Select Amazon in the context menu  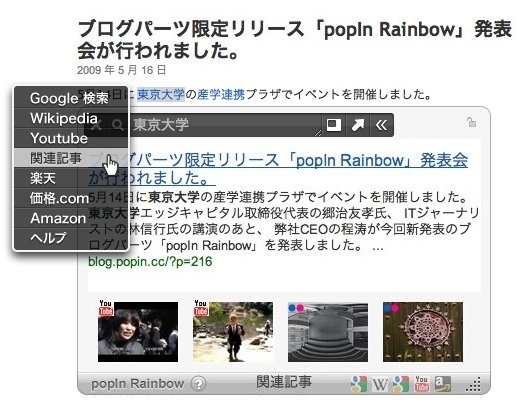(71, 218)
